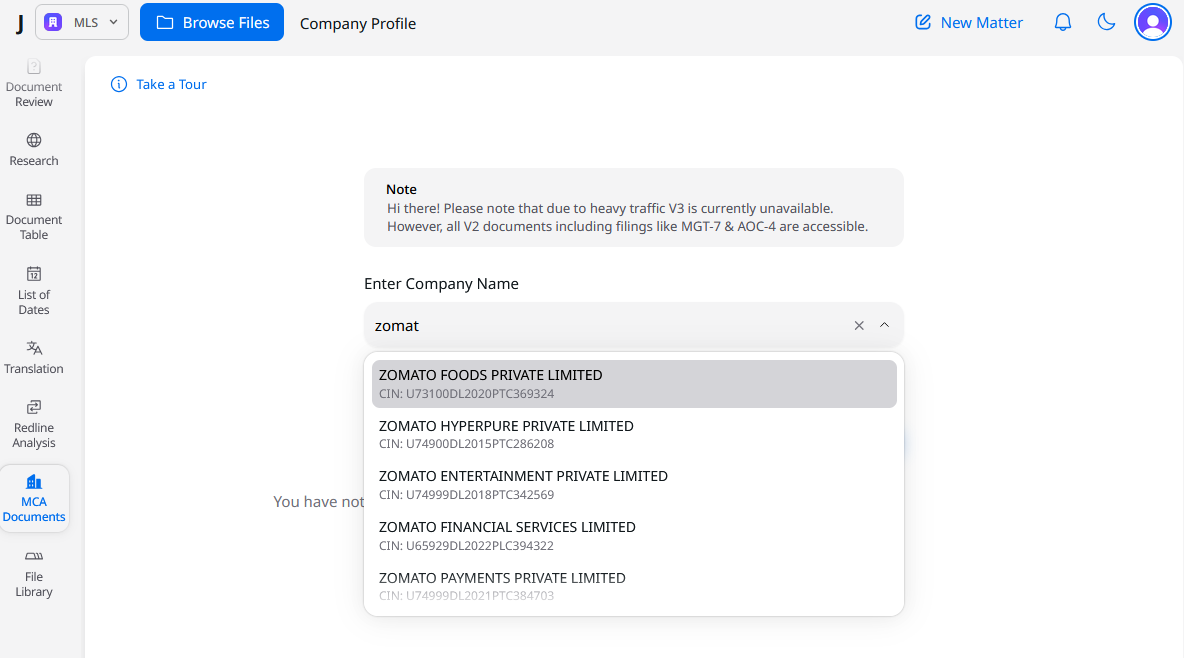Open the Translation tool icon

coord(34,349)
